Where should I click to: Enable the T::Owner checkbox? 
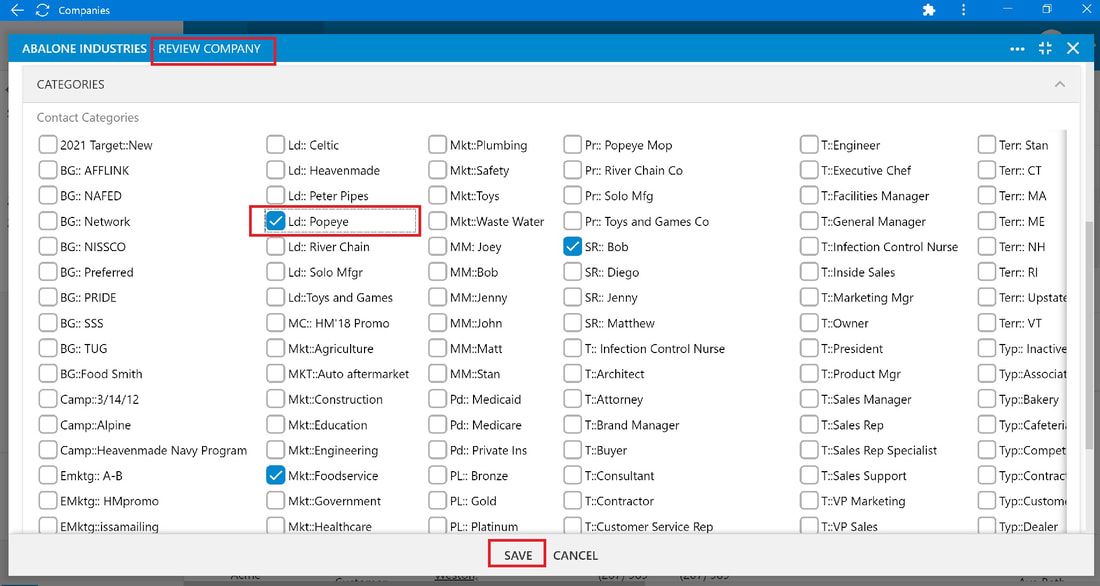pos(810,323)
